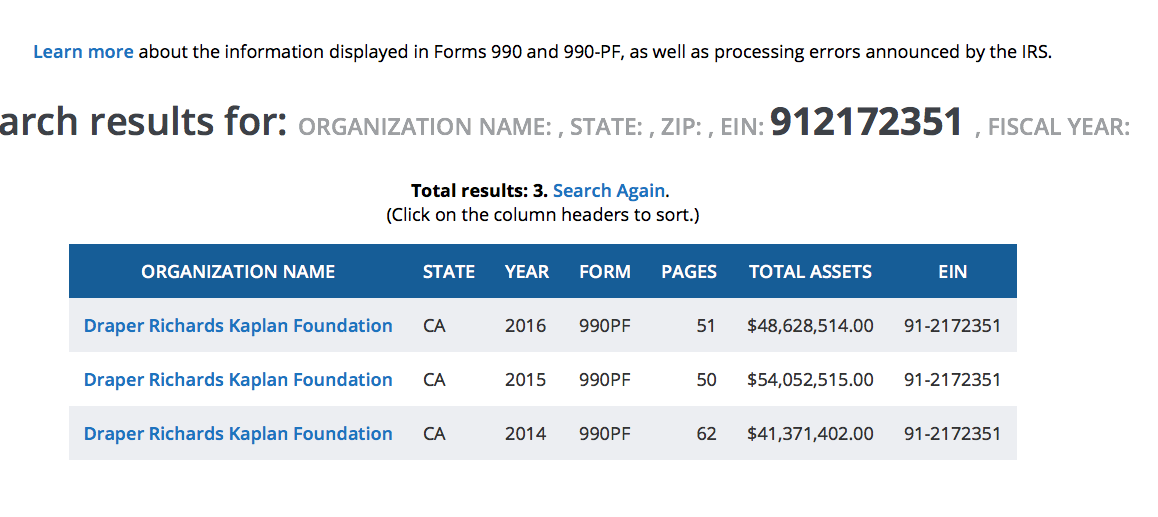Sort by the Form column header
This screenshot has height=517, width=1158.
(605, 272)
